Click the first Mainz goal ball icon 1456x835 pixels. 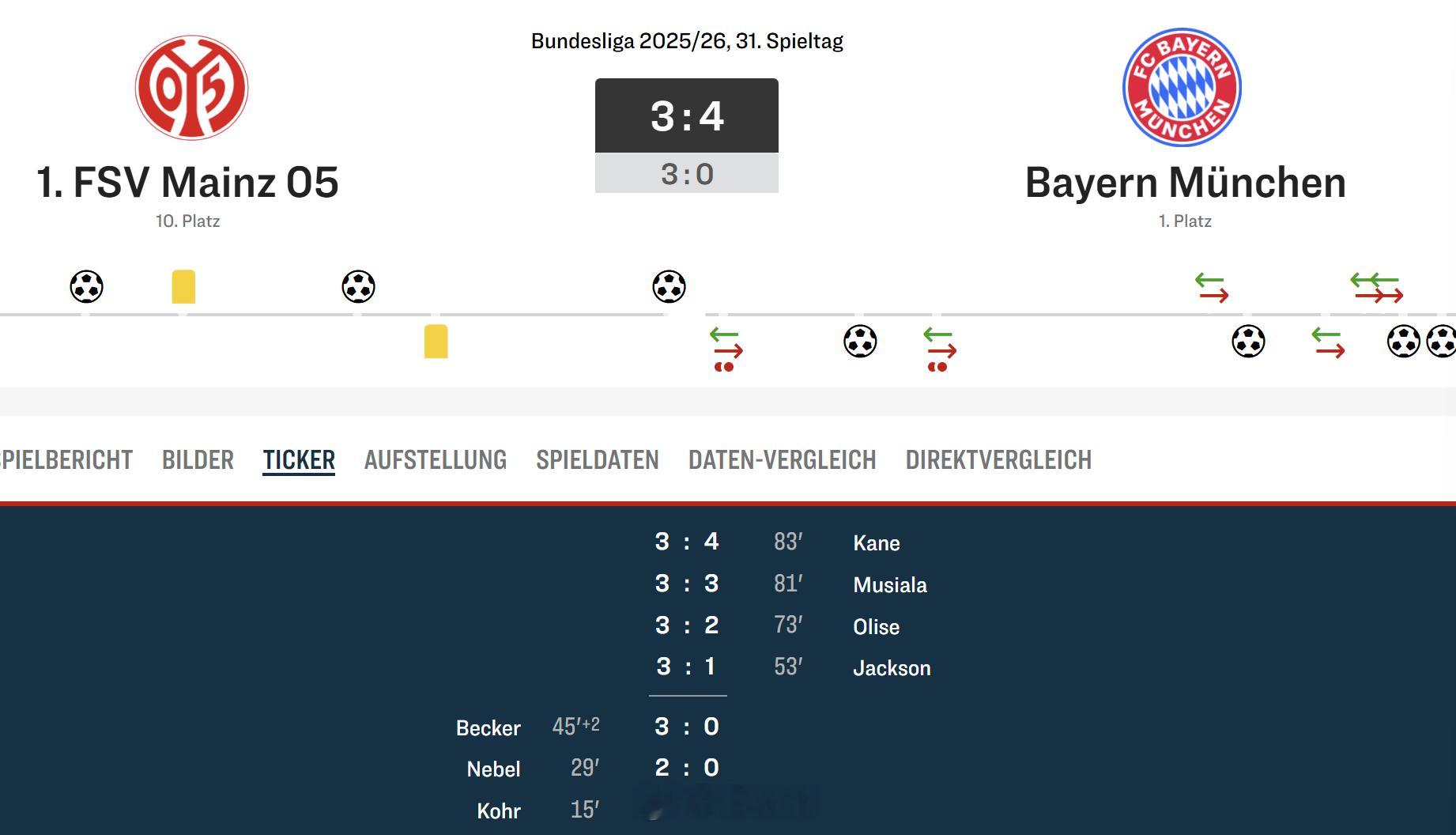(86, 286)
